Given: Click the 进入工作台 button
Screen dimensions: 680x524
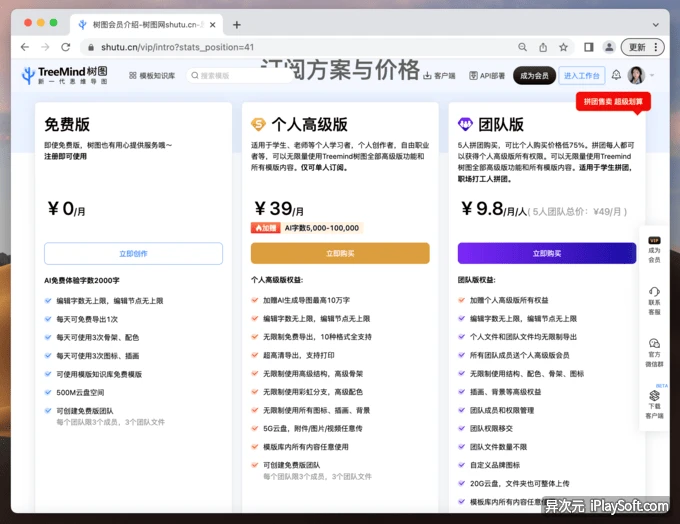Looking at the screenshot, I should (x=582, y=75).
